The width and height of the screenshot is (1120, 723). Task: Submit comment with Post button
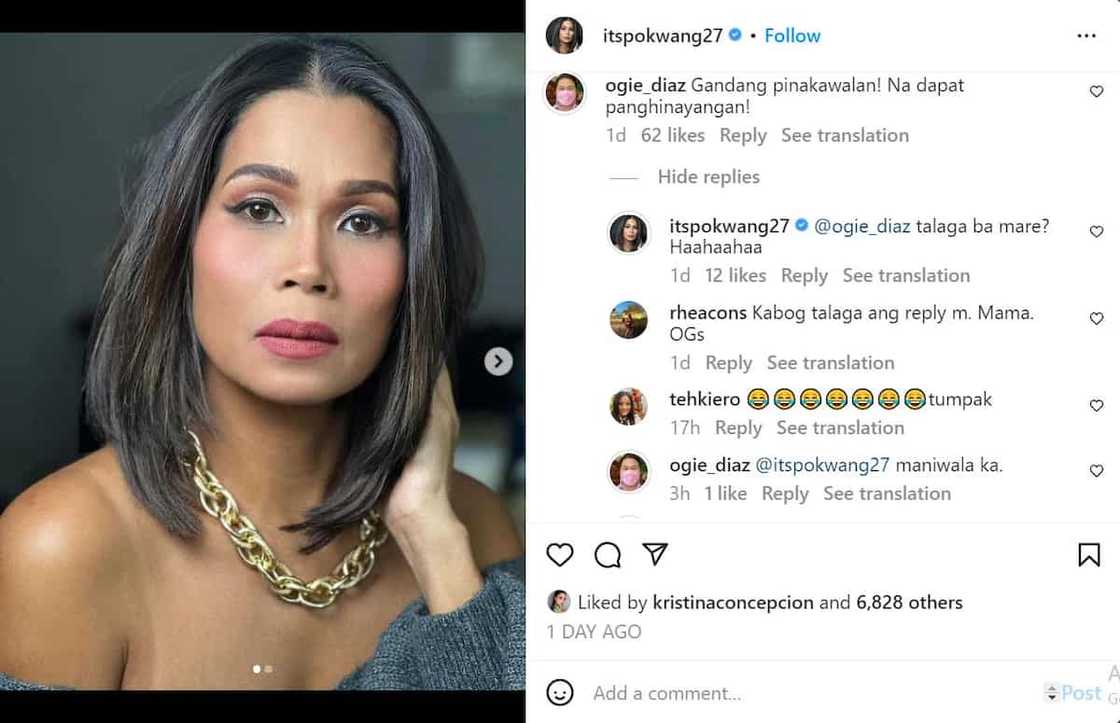pos(1081,693)
